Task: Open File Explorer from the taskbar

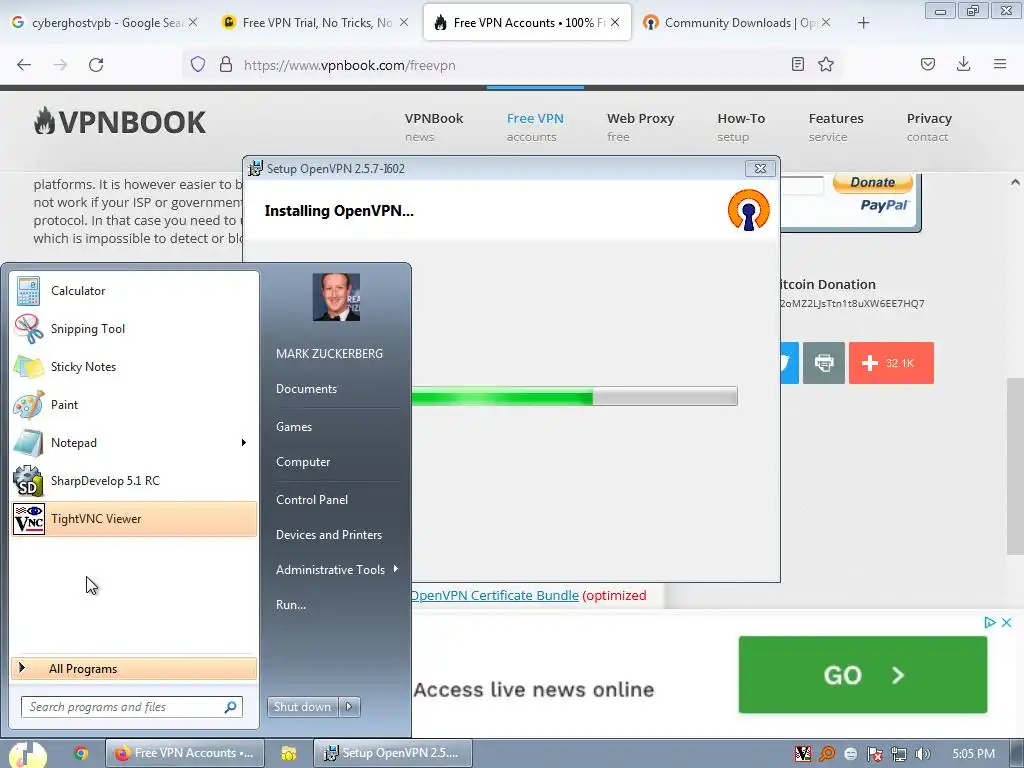Action: [289, 753]
